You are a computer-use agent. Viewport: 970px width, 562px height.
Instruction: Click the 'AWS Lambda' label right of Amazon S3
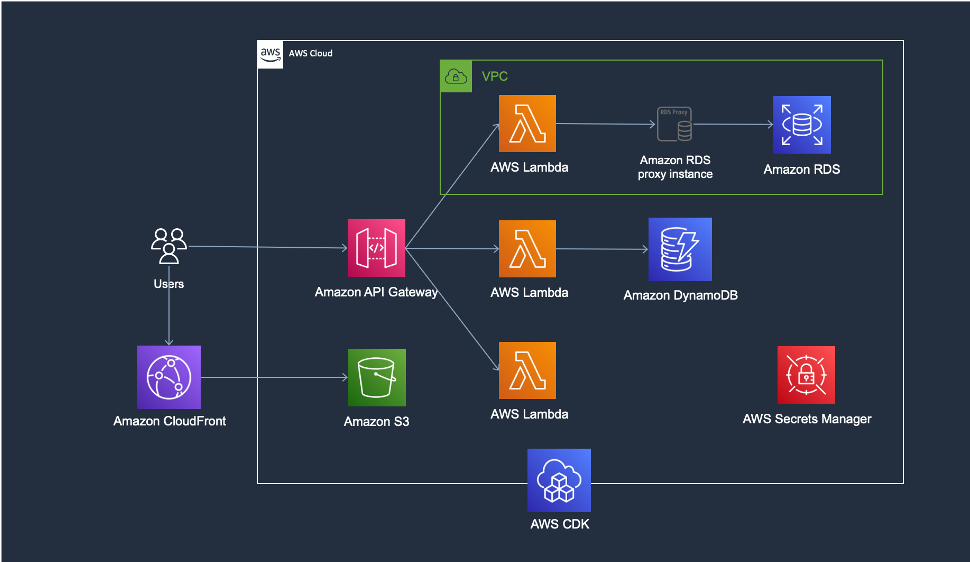pos(529,414)
